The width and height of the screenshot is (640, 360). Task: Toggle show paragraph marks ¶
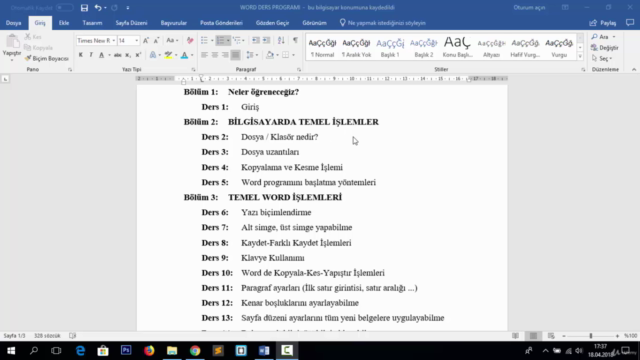pos(295,40)
